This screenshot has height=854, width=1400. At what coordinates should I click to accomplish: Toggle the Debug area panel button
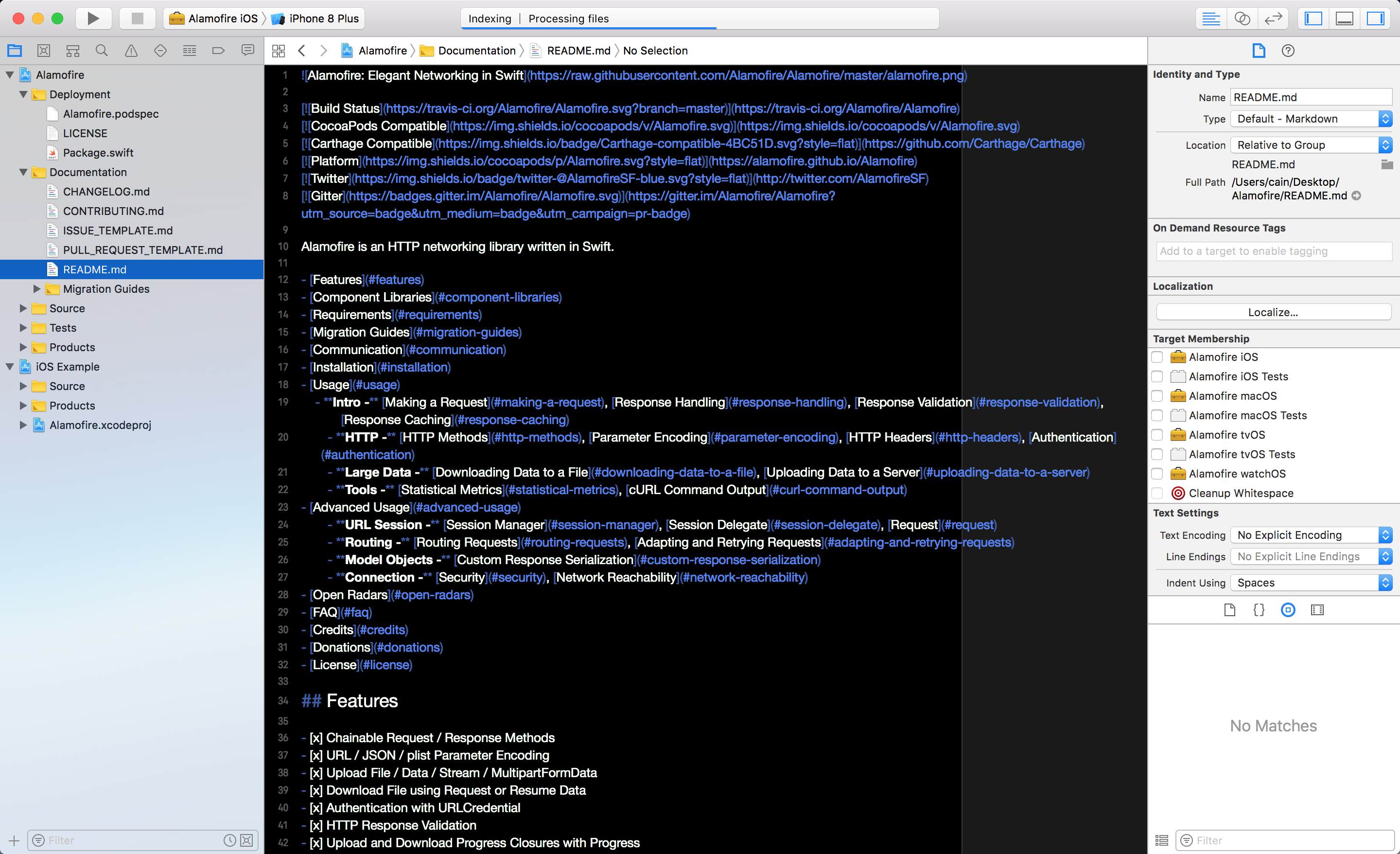tap(1344, 18)
